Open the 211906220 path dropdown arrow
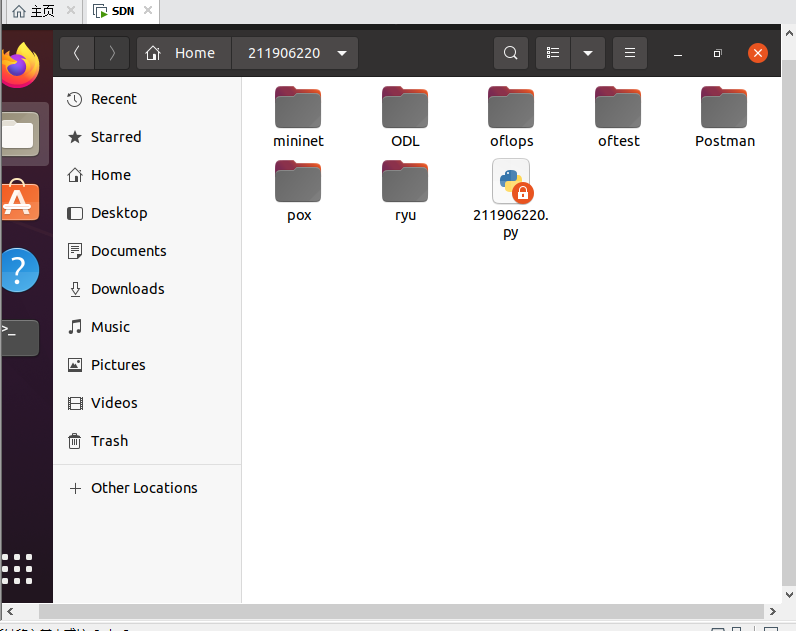 (x=342, y=53)
